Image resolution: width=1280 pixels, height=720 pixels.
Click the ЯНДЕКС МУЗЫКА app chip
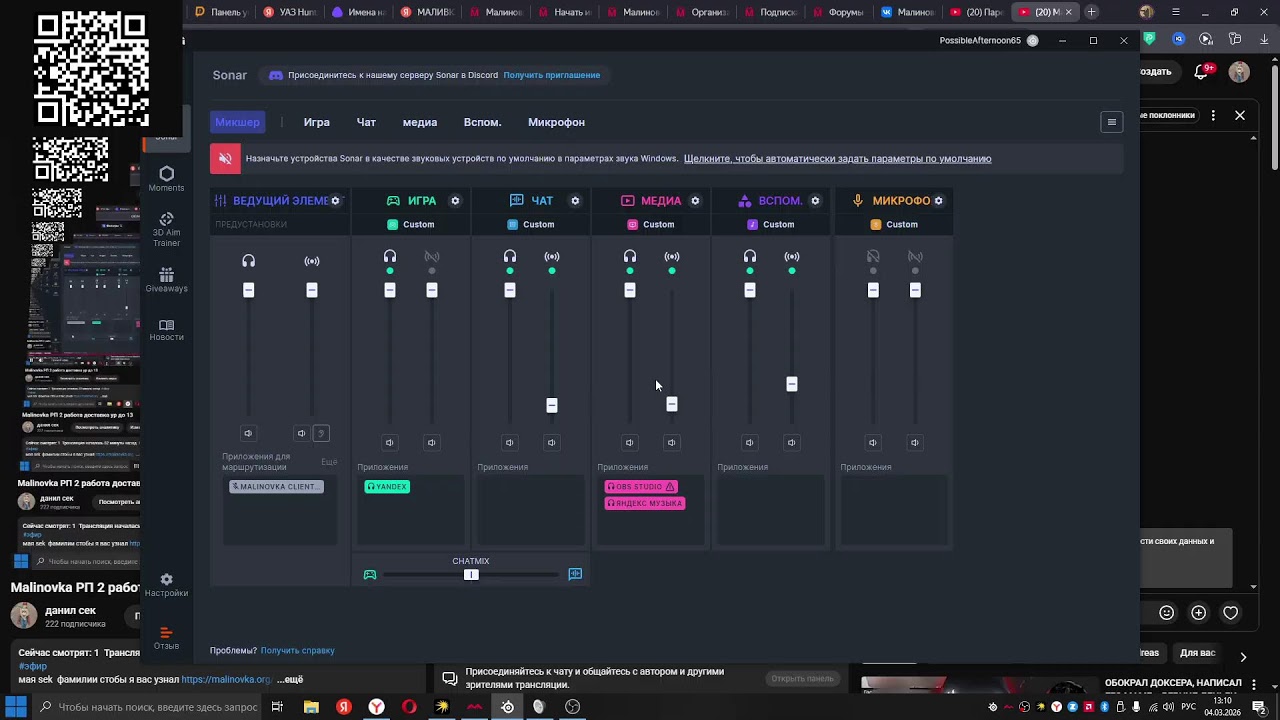pos(645,503)
